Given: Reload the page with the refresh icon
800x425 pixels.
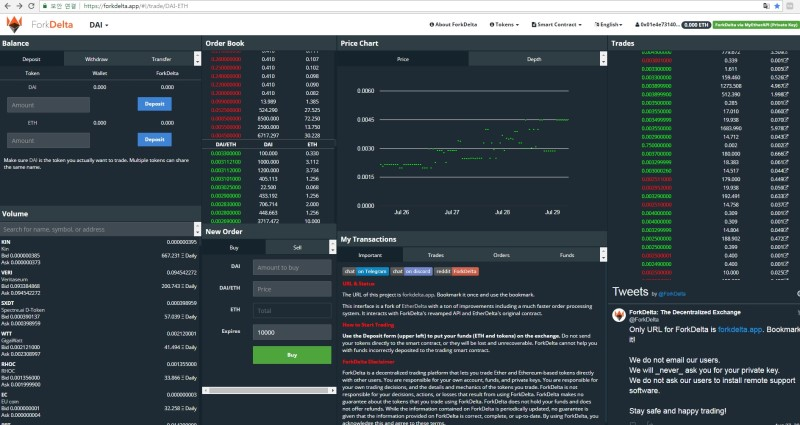Looking at the screenshot, I should (31, 6).
